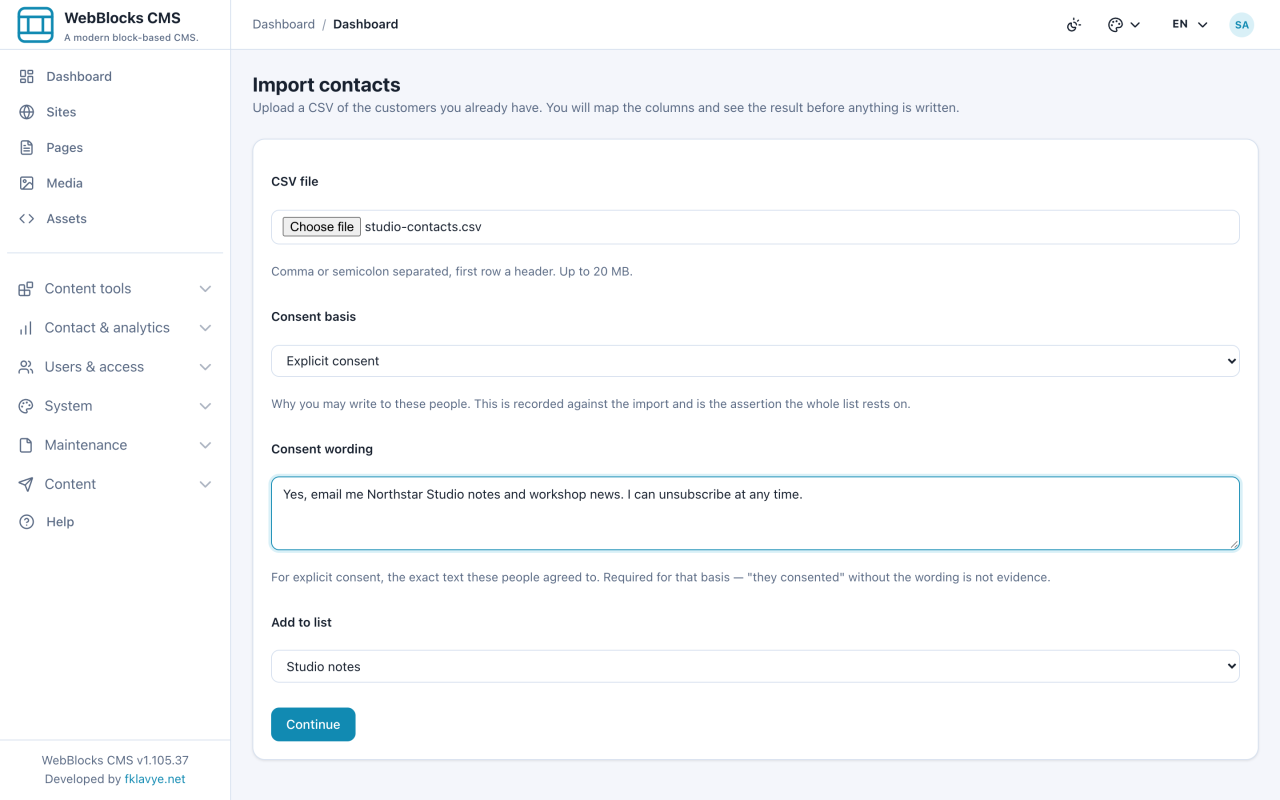Open Help via the question mark icon
1280x800 pixels.
(x=27, y=522)
